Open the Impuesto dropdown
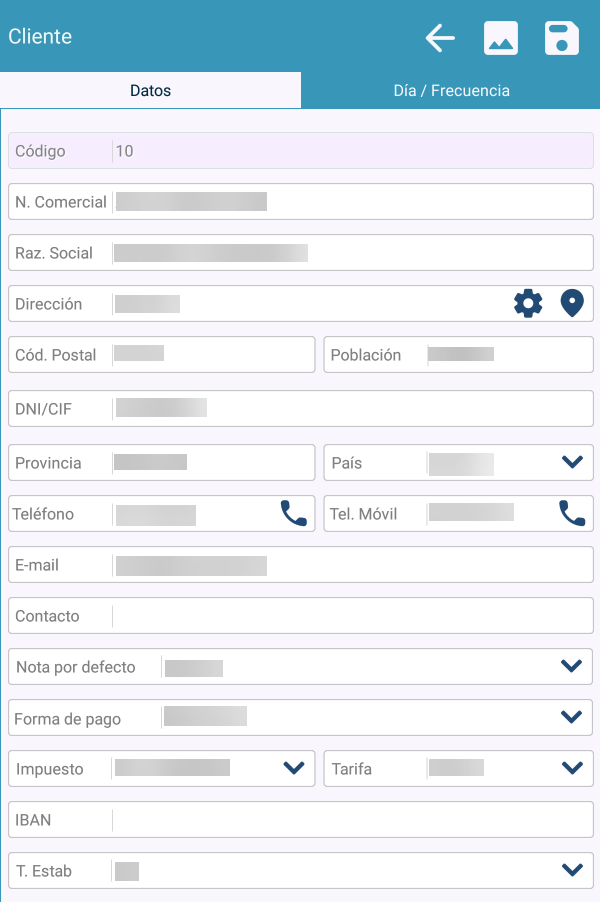The height and width of the screenshot is (902, 600). (x=294, y=768)
